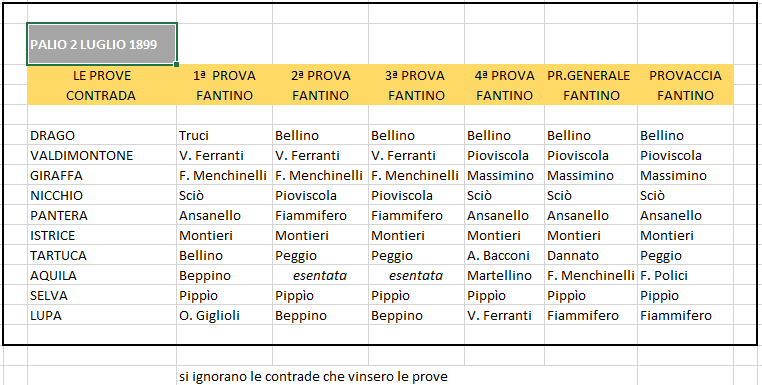762x385 pixels.
Task: Click O. Giglioli in the LUPA row
Action: pyautogui.click(x=224, y=315)
